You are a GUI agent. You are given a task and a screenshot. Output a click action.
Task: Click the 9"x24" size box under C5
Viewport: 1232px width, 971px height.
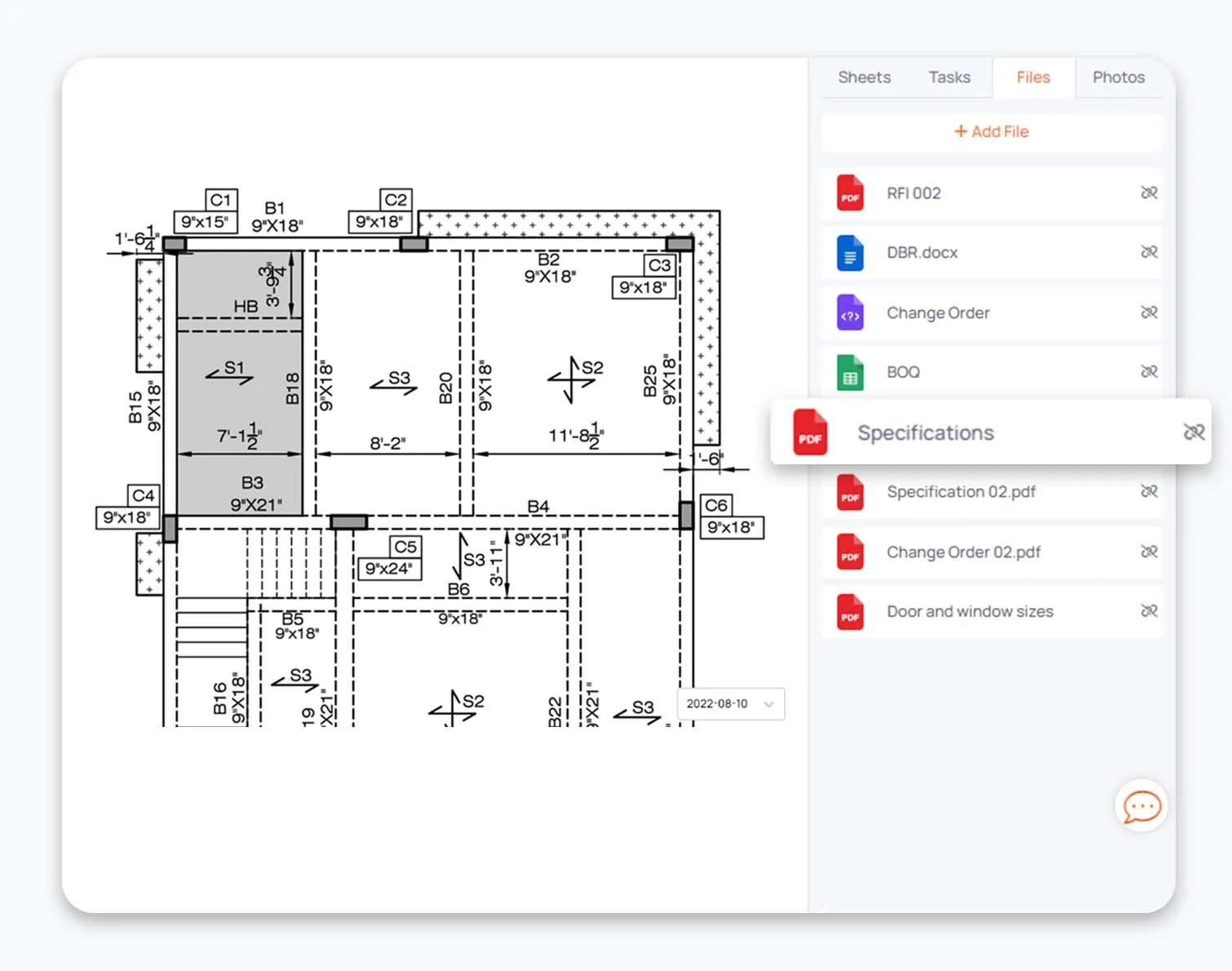click(389, 569)
